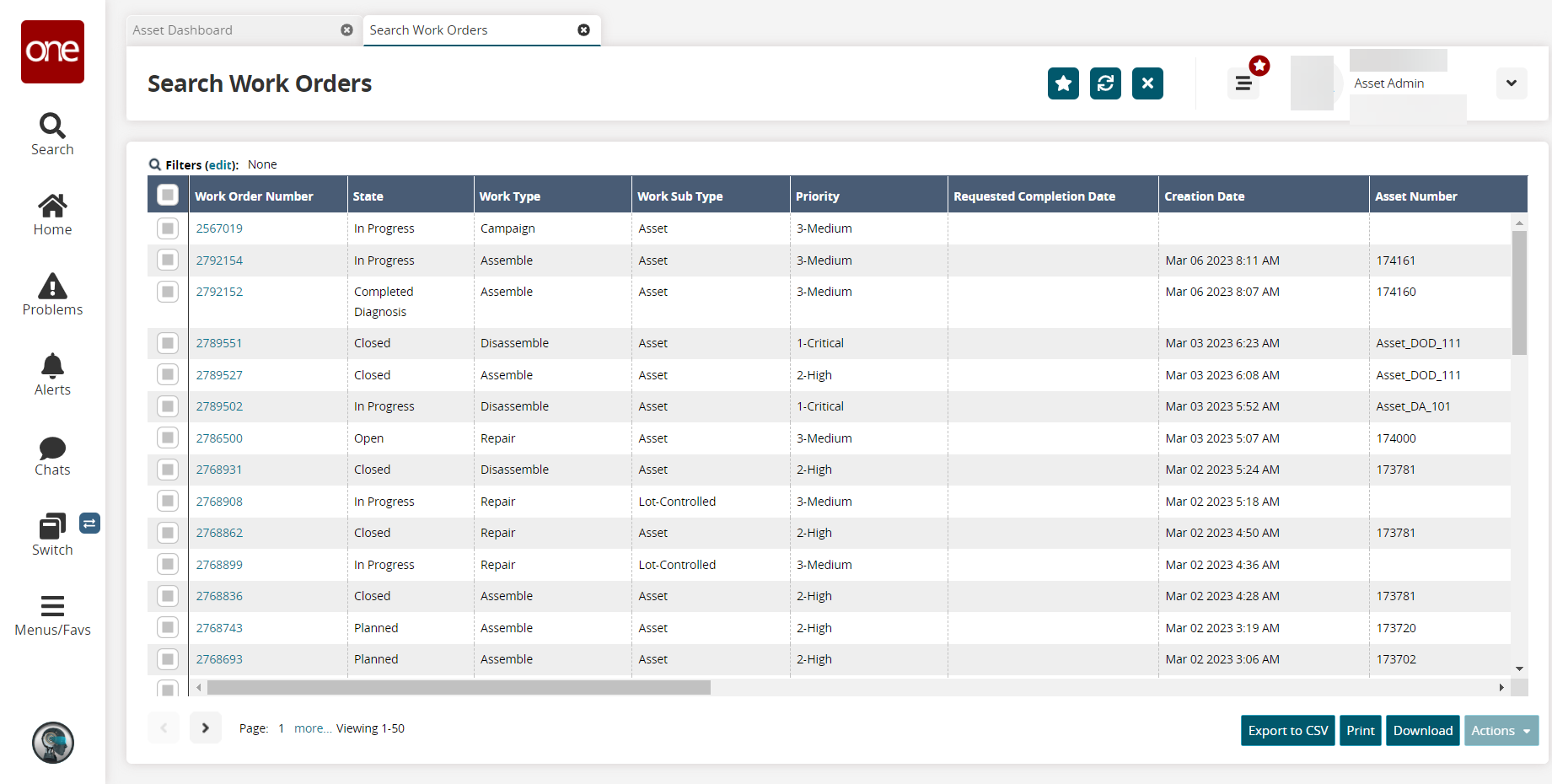This screenshot has width=1552, height=784.
Task: Edit the filters via edit link
Action: pos(221,165)
